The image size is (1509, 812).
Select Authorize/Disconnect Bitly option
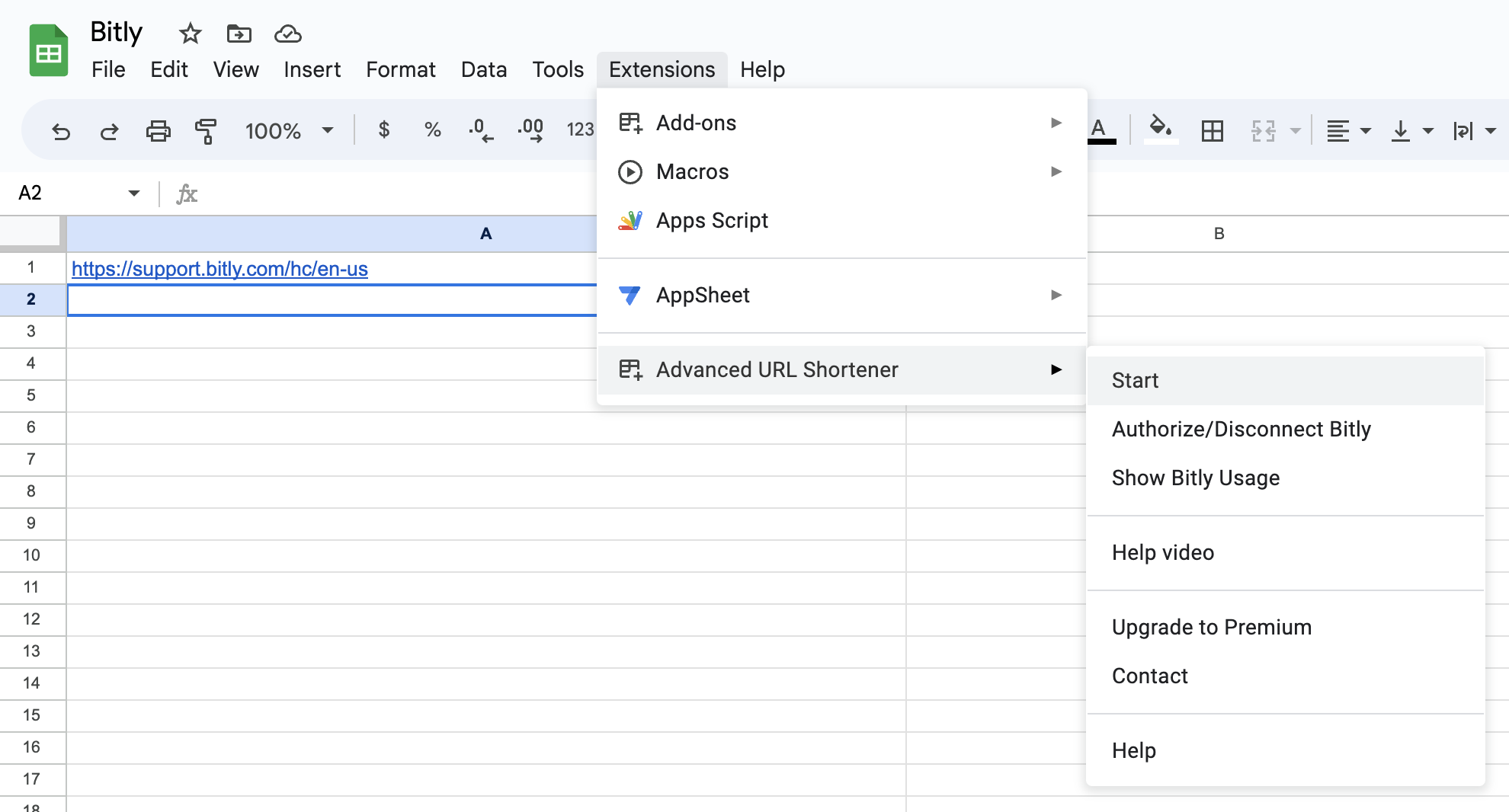1241,429
